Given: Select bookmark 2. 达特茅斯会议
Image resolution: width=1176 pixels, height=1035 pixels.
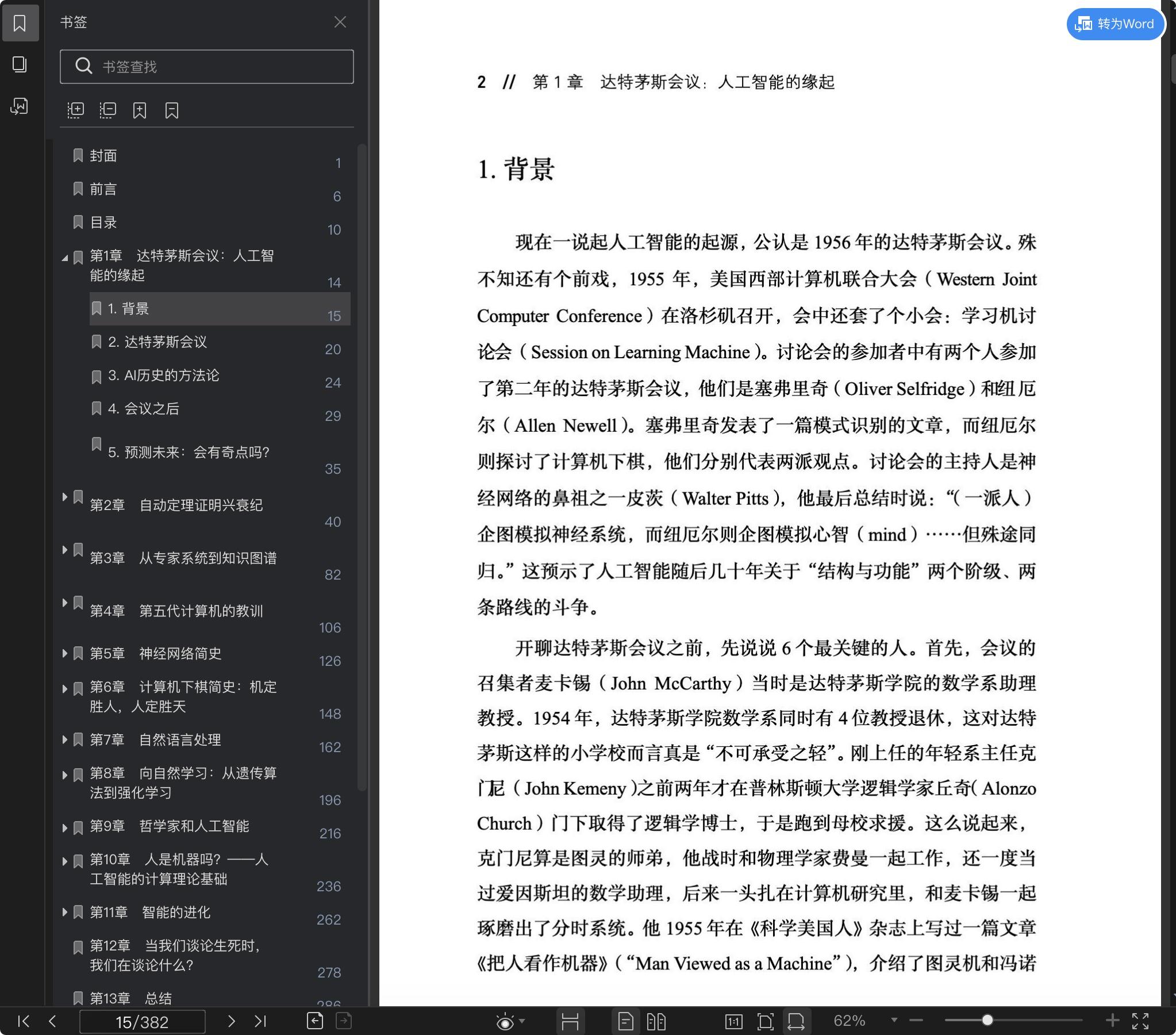Looking at the screenshot, I should tap(157, 342).
